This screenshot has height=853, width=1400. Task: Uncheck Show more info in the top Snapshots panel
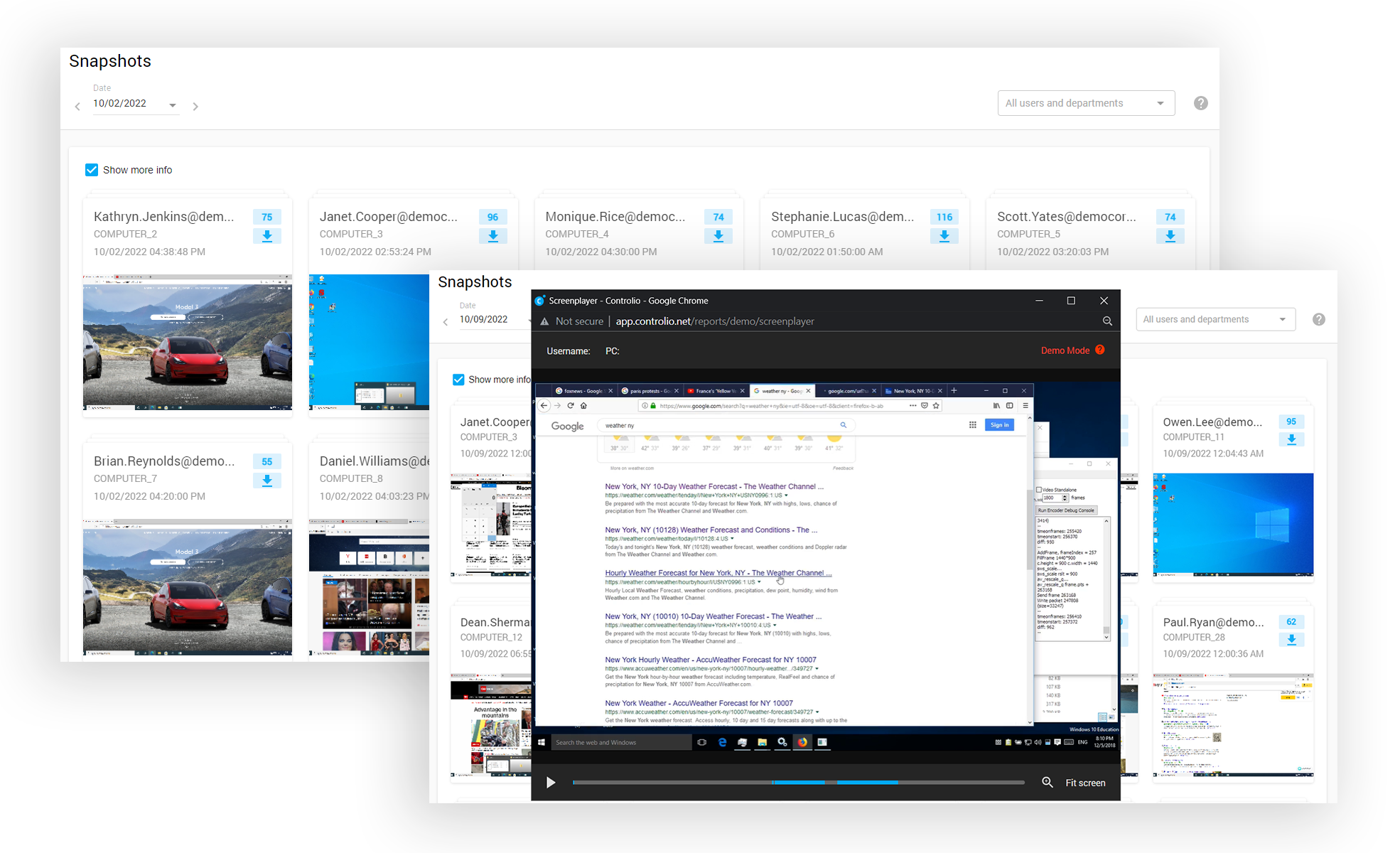92,170
